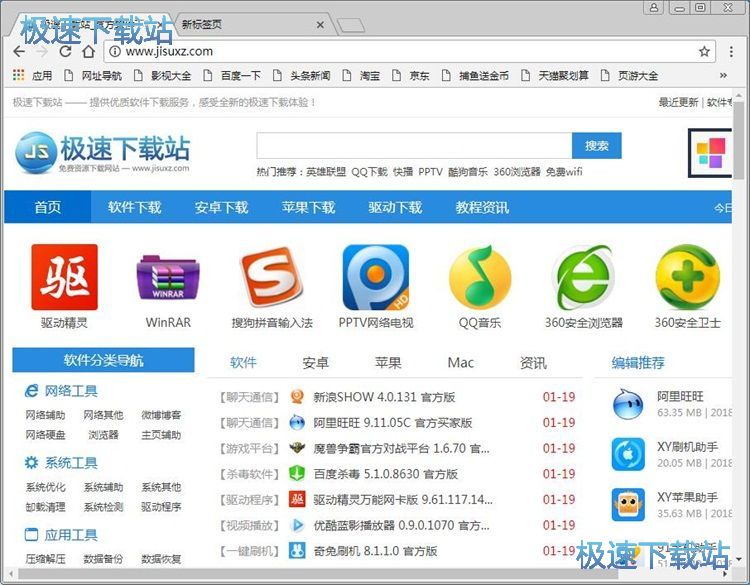
Task: Open the 360安全浏览器 icon
Action: click(583, 277)
